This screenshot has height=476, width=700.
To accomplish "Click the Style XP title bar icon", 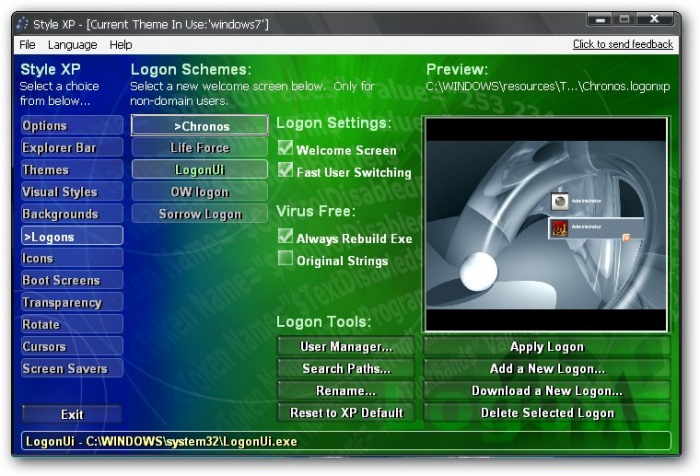I will pyautogui.click(x=22, y=24).
